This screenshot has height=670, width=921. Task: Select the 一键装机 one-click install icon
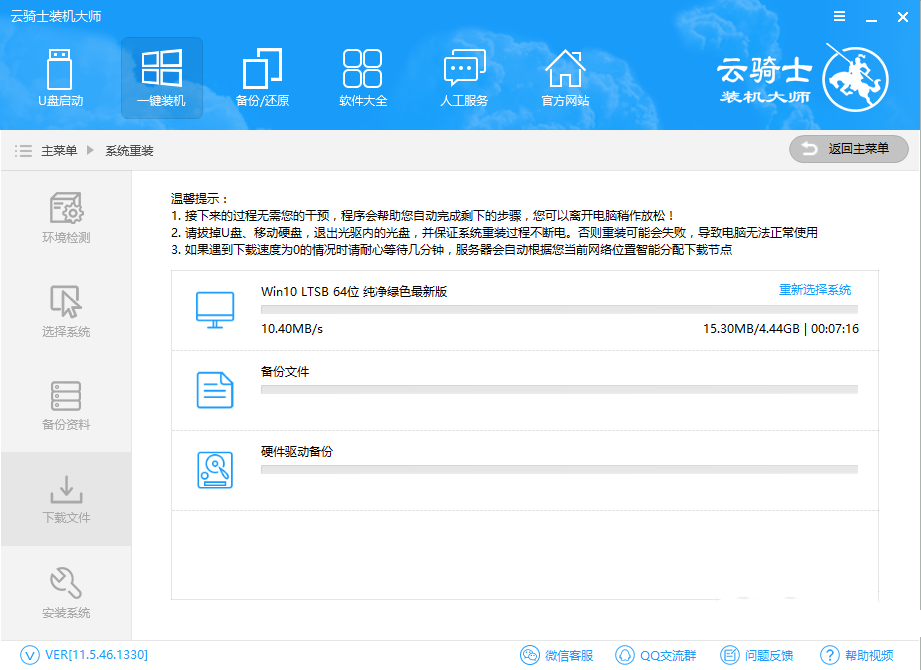(161, 78)
